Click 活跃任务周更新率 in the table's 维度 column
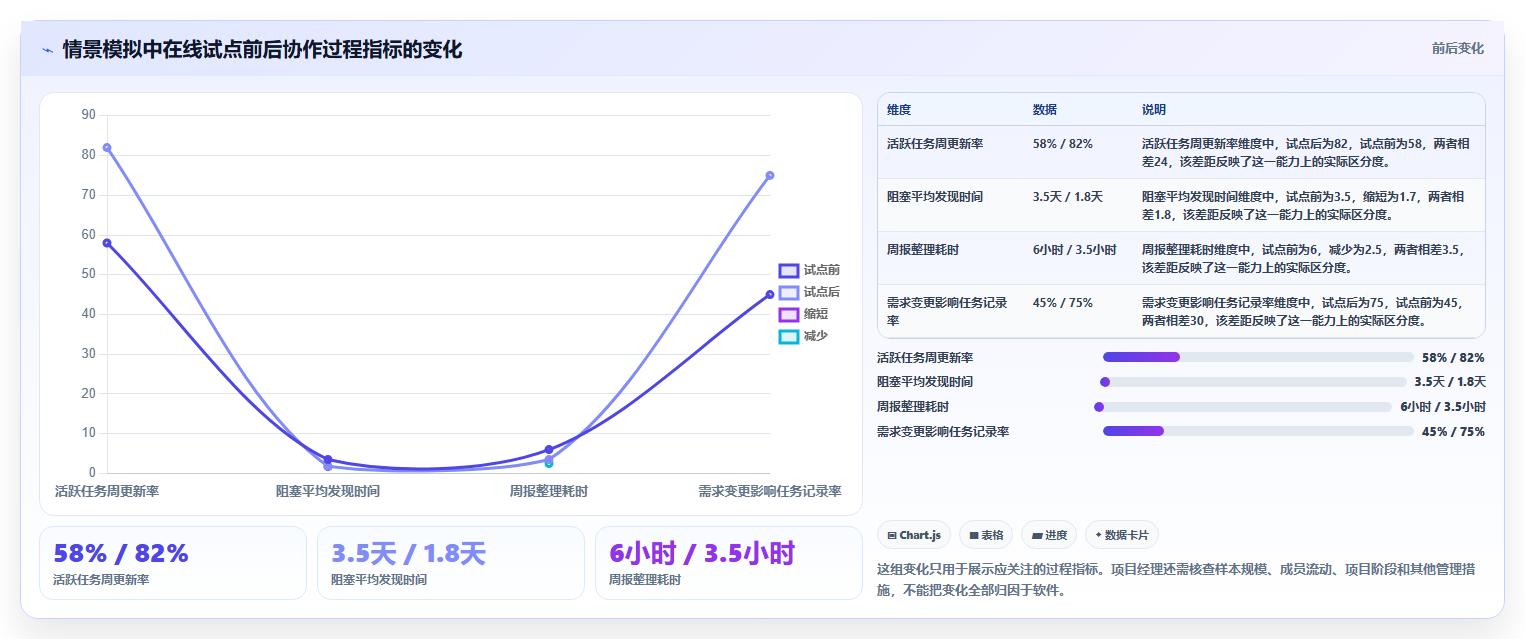Screen dimensions: 1525x639 pyautogui.click(x=935, y=144)
